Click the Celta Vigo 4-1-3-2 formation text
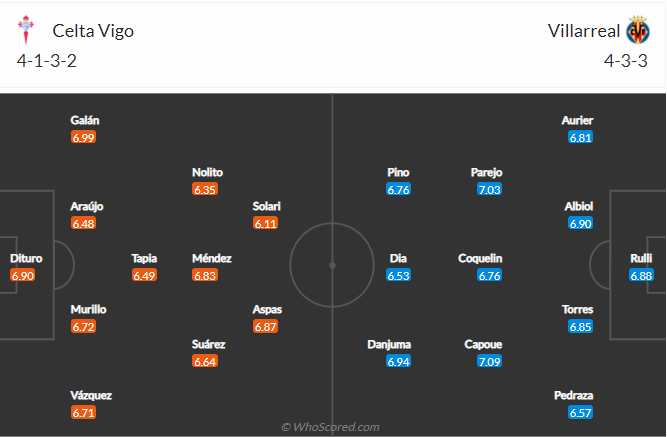 (47, 61)
